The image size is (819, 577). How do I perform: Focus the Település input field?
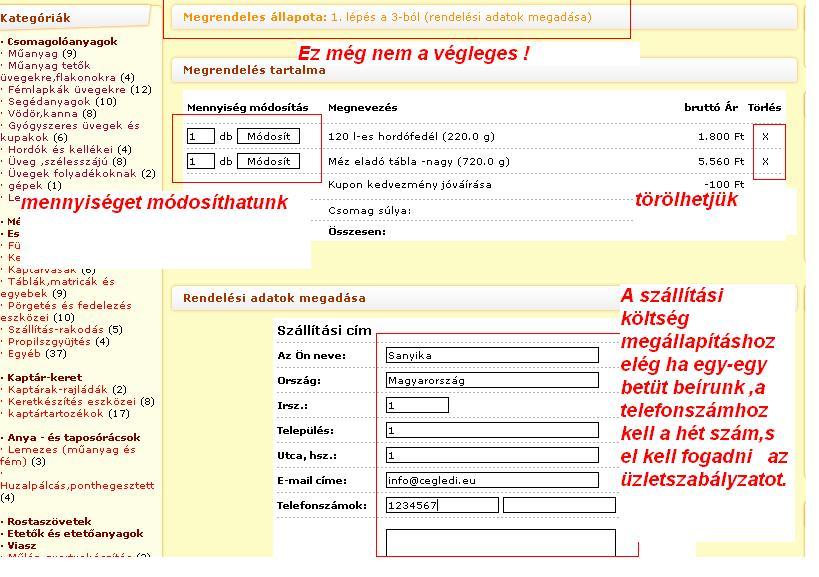click(492, 430)
